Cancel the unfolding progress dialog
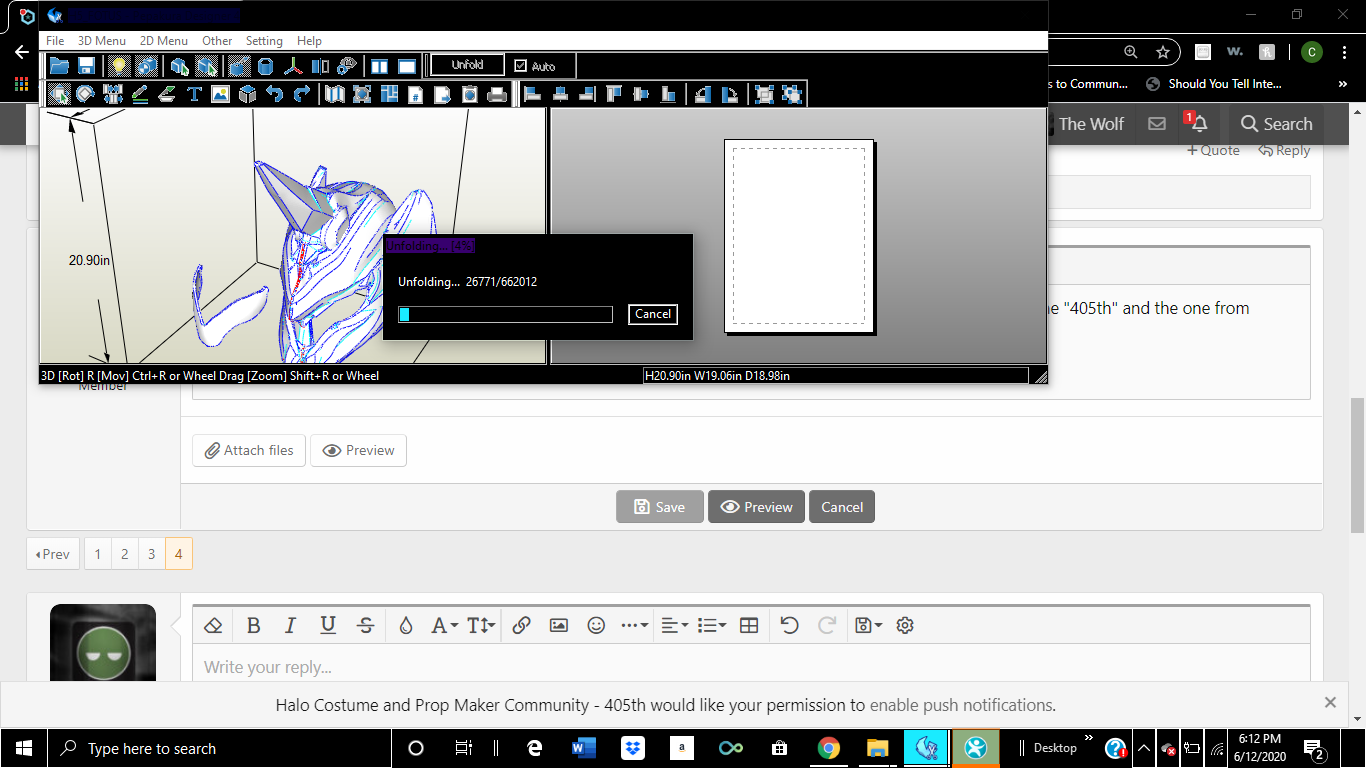The height and width of the screenshot is (768, 1366). [653, 314]
